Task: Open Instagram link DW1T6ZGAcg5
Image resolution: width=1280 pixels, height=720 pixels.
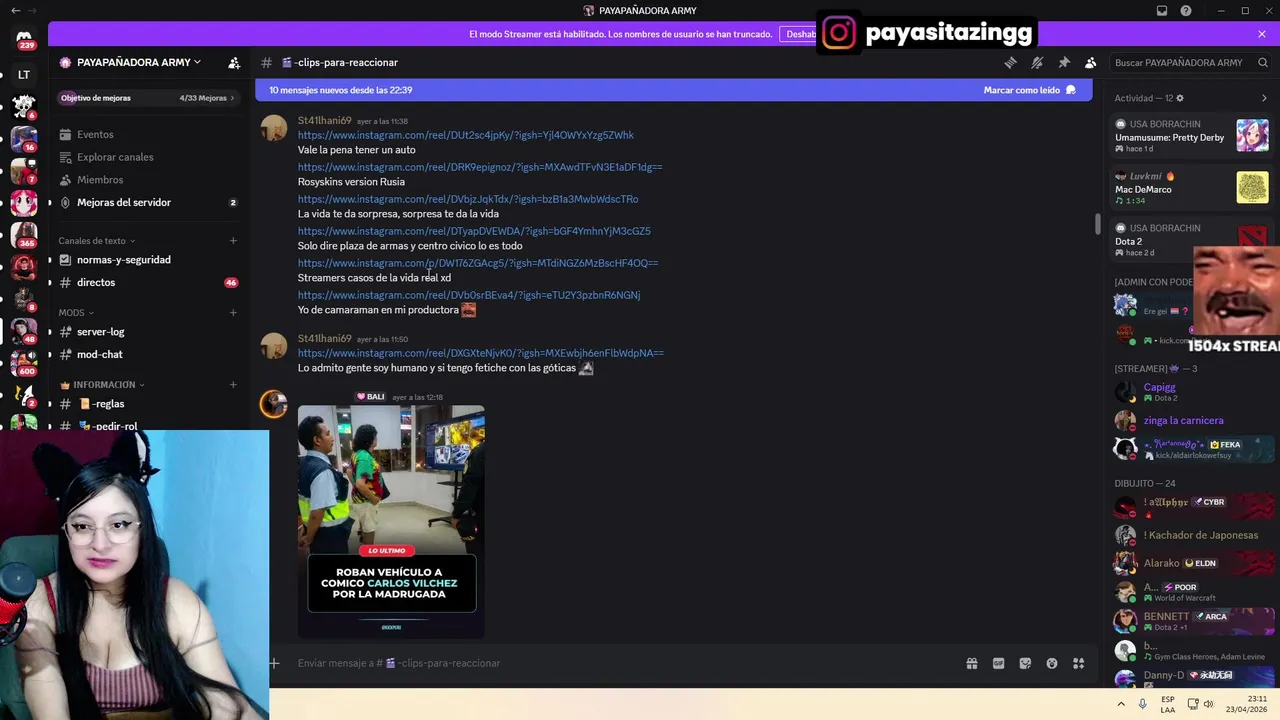Action: click(478, 263)
